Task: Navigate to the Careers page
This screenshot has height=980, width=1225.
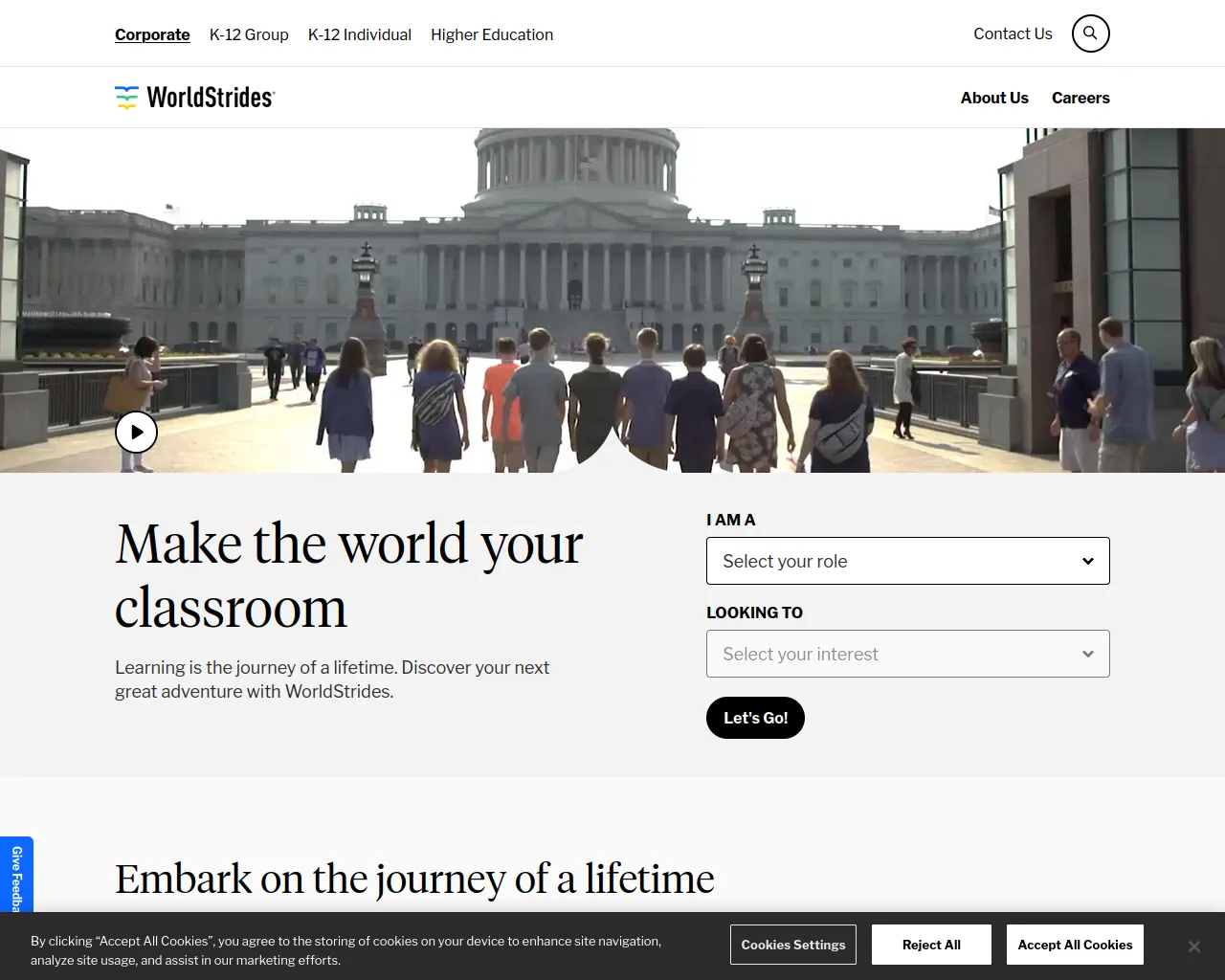Action: coord(1080,98)
